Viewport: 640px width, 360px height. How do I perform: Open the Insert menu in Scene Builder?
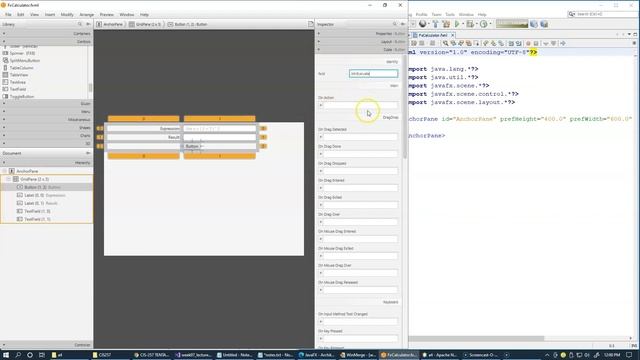point(50,15)
